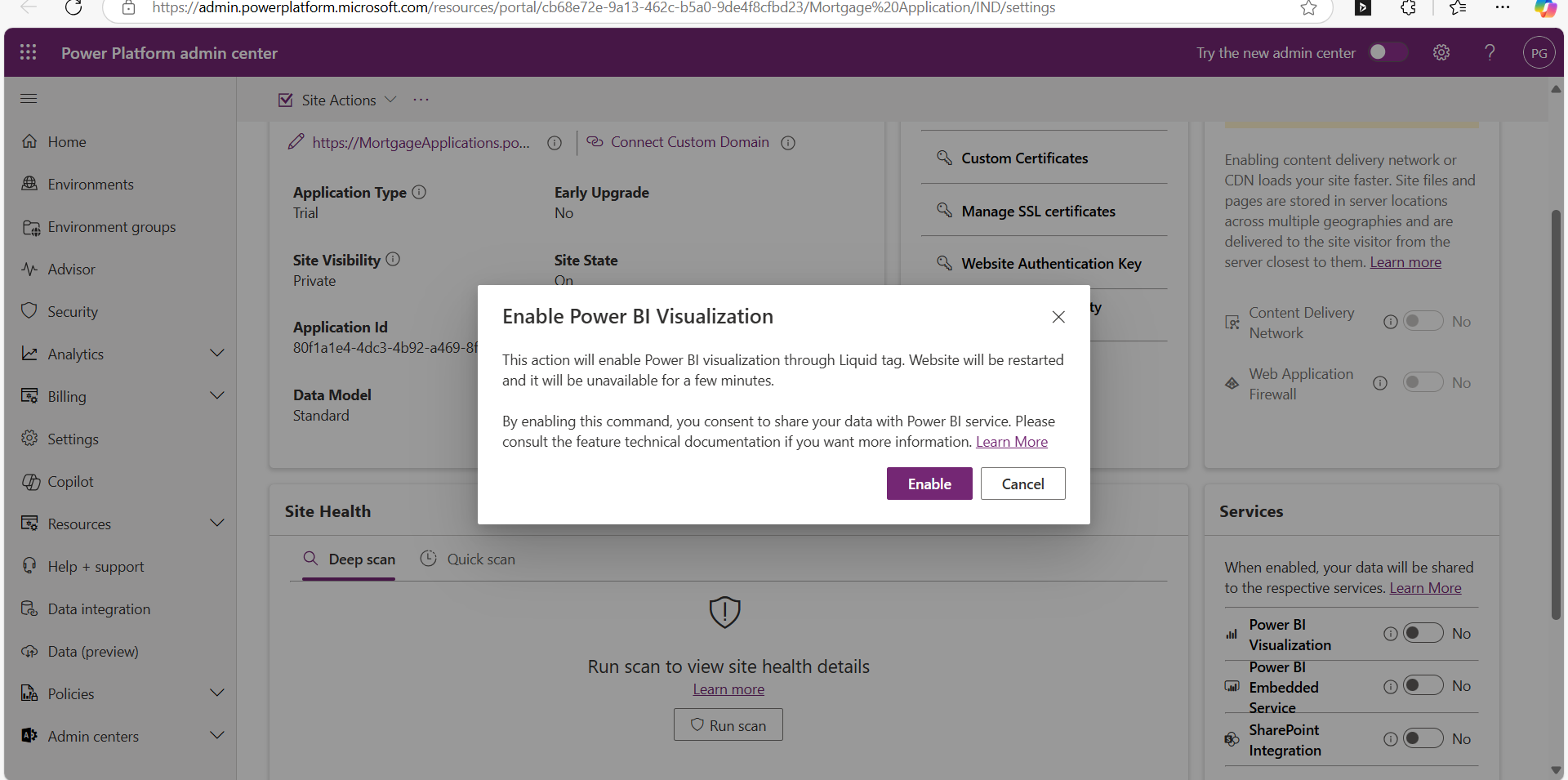This screenshot has width=1568, height=780.
Task: Open the settings gear in header
Action: (x=1441, y=52)
